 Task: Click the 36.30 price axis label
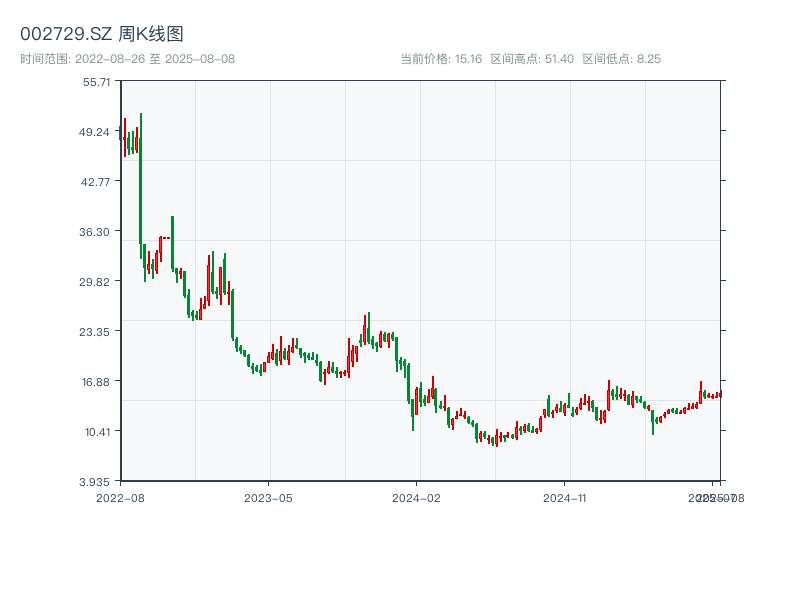click(x=97, y=232)
